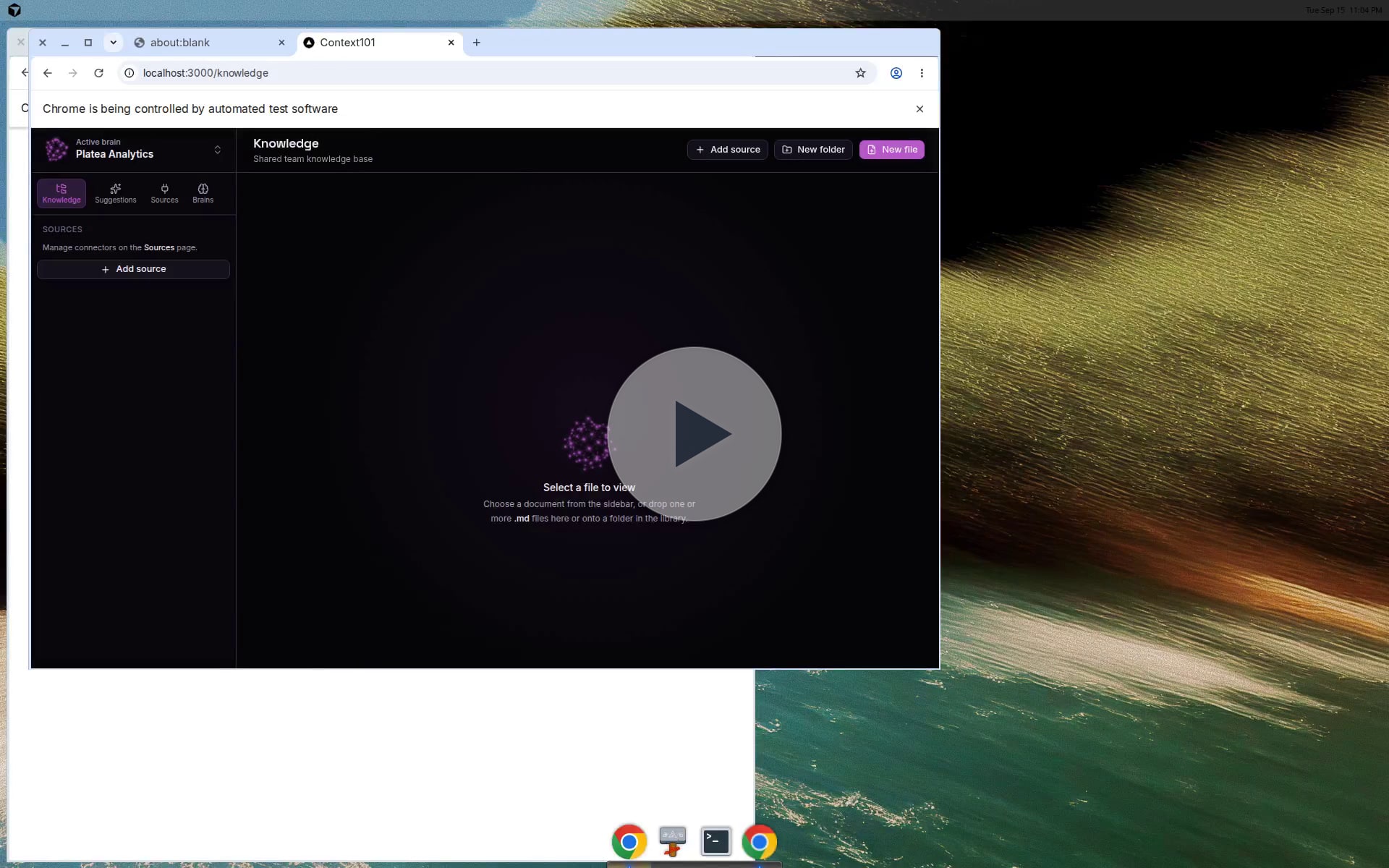Click the 'Select a file to view' text
The height and width of the screenshot is (868, 1389).
tap(589, 488)
